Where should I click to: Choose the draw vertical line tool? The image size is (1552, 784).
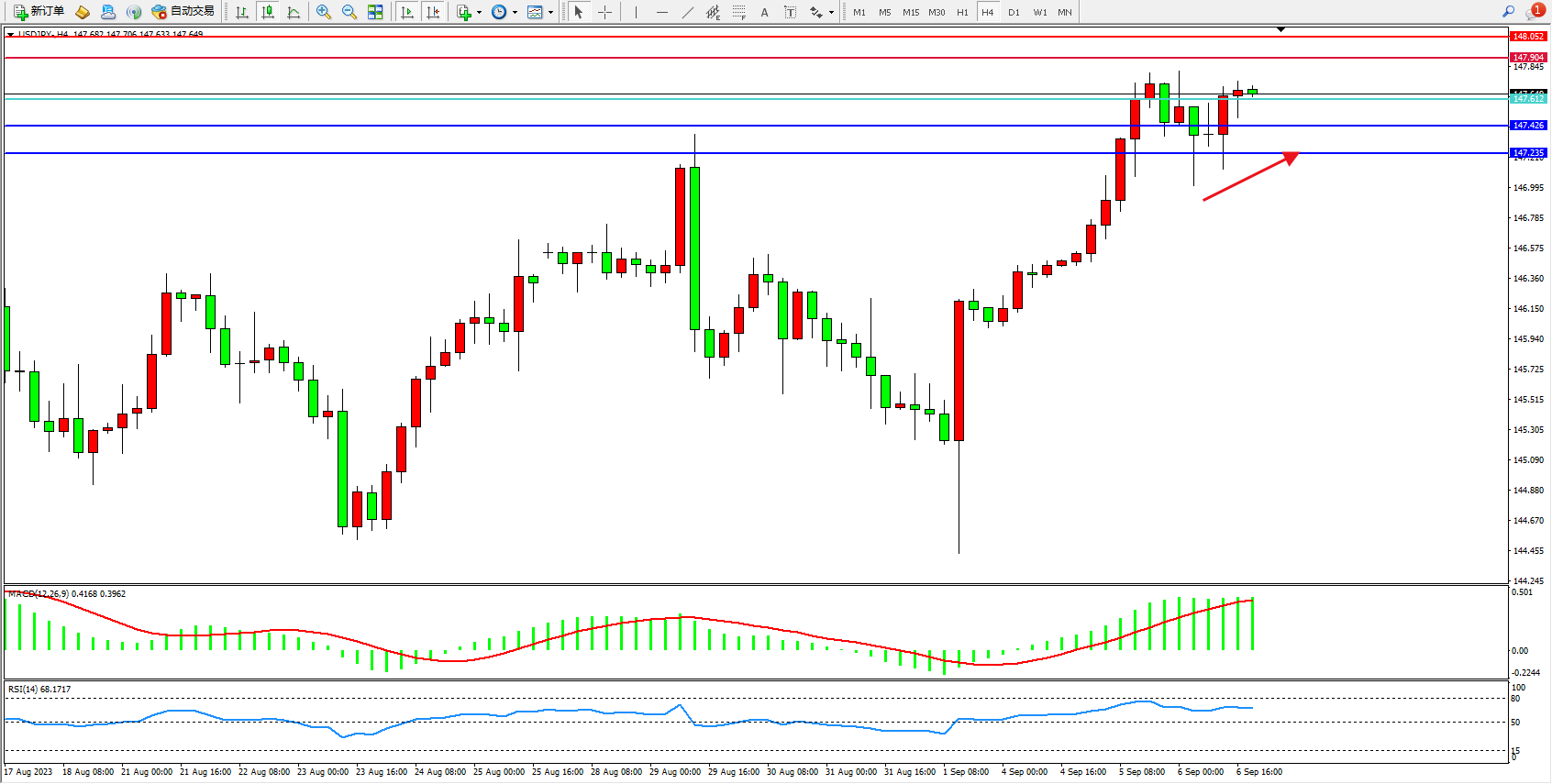636,12
